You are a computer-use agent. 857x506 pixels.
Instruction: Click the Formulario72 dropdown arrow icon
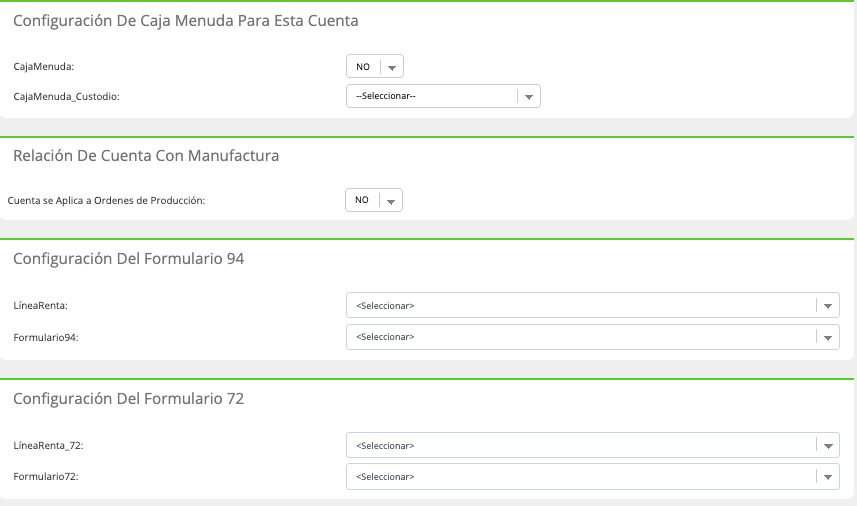828,478
